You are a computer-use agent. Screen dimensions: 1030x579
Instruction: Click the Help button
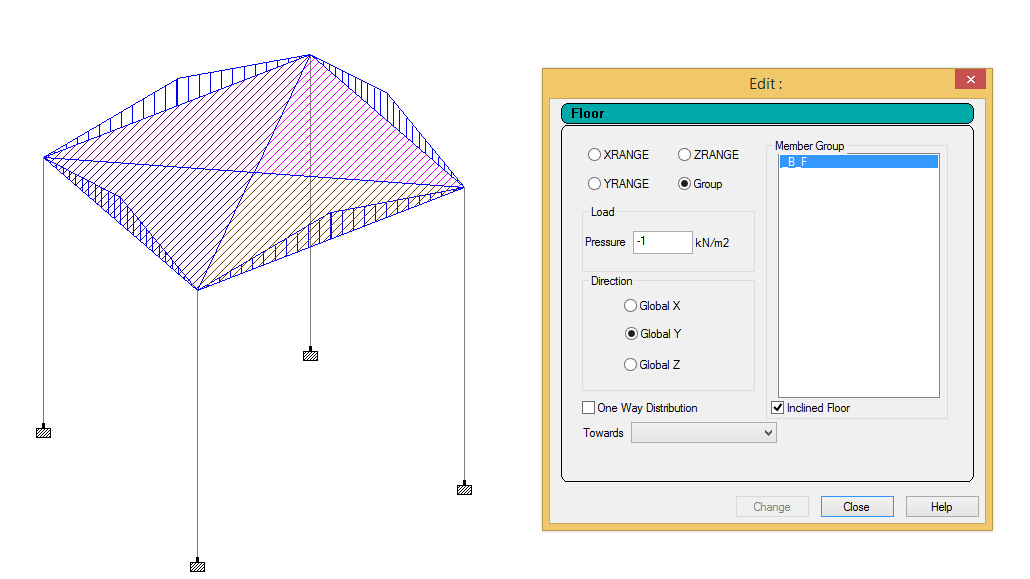(x=941, y=507)
